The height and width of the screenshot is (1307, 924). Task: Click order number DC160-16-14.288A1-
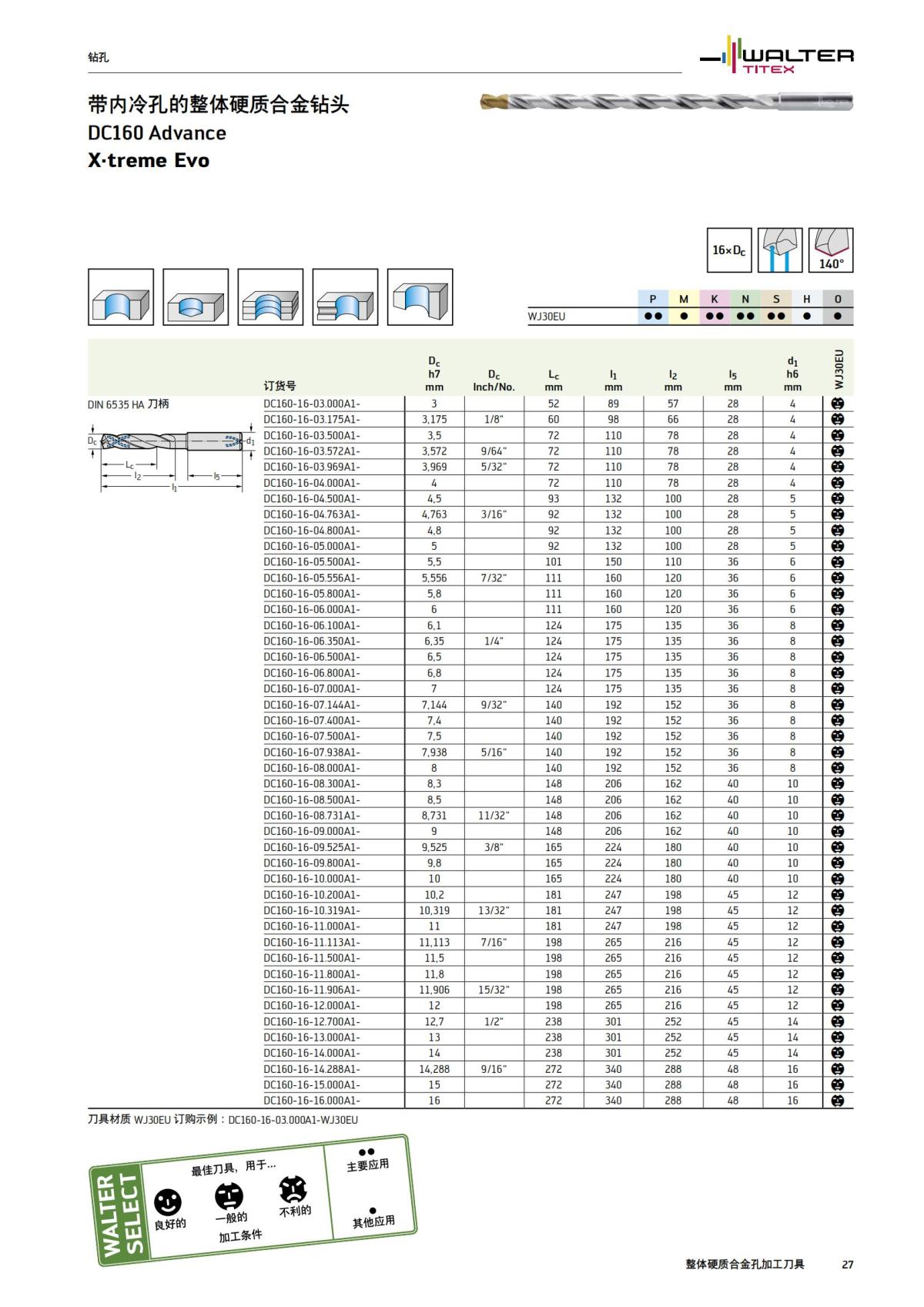[312, 1069]
